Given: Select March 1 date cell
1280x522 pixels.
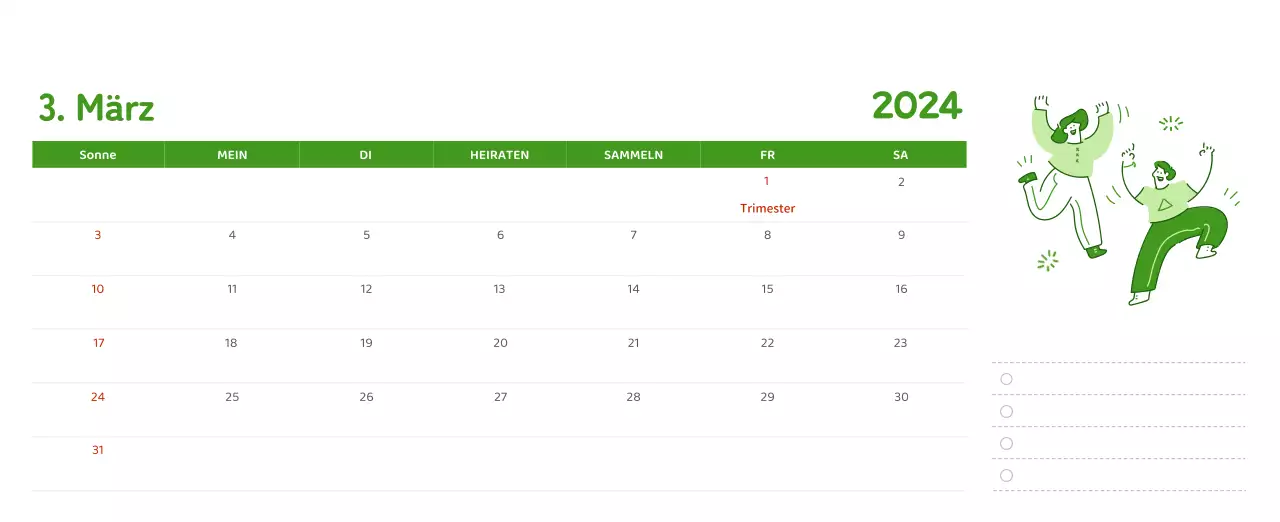Looking at the screenshot, I should point(767,182).
